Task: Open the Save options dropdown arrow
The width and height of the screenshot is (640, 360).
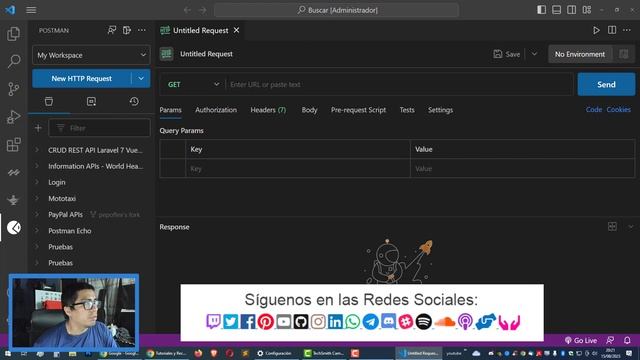Action: tap(534, 54)
